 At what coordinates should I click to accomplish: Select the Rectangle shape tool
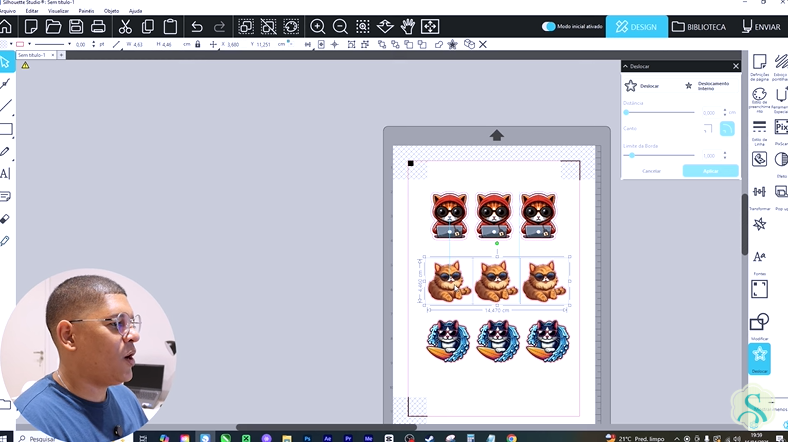[6, 129]
